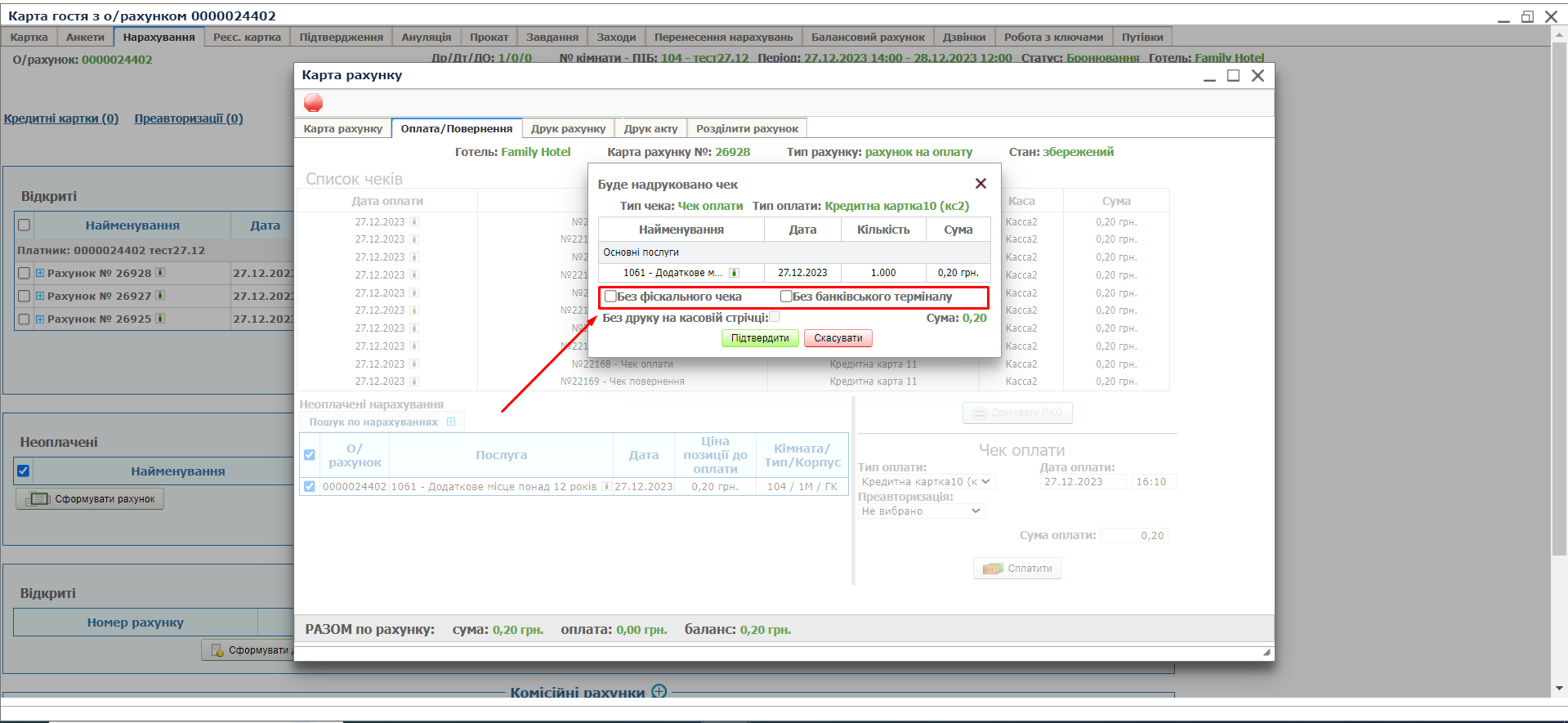Click info icon beside '1061 - Додаткове м...'
The height and width of the screenshot is (723, 1568).
[734, 273]
